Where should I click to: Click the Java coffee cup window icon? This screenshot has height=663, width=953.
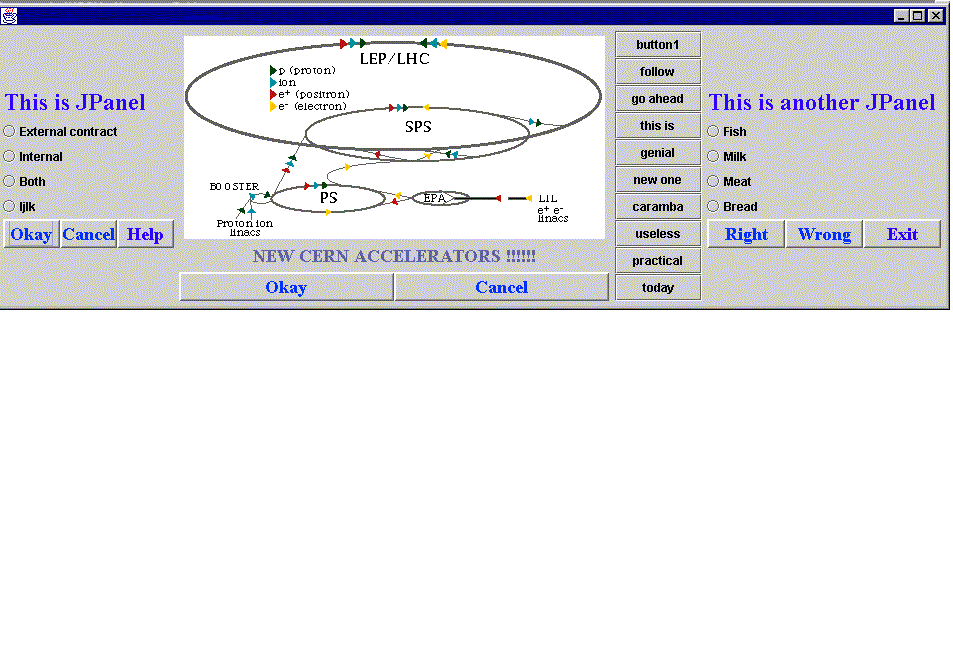click(9, 16)
